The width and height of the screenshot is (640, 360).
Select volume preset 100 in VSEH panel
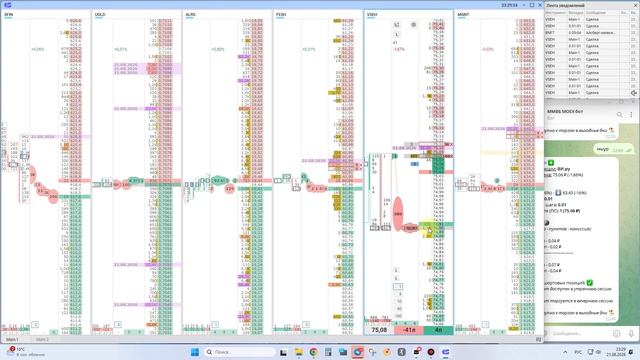tap(398, 316)
